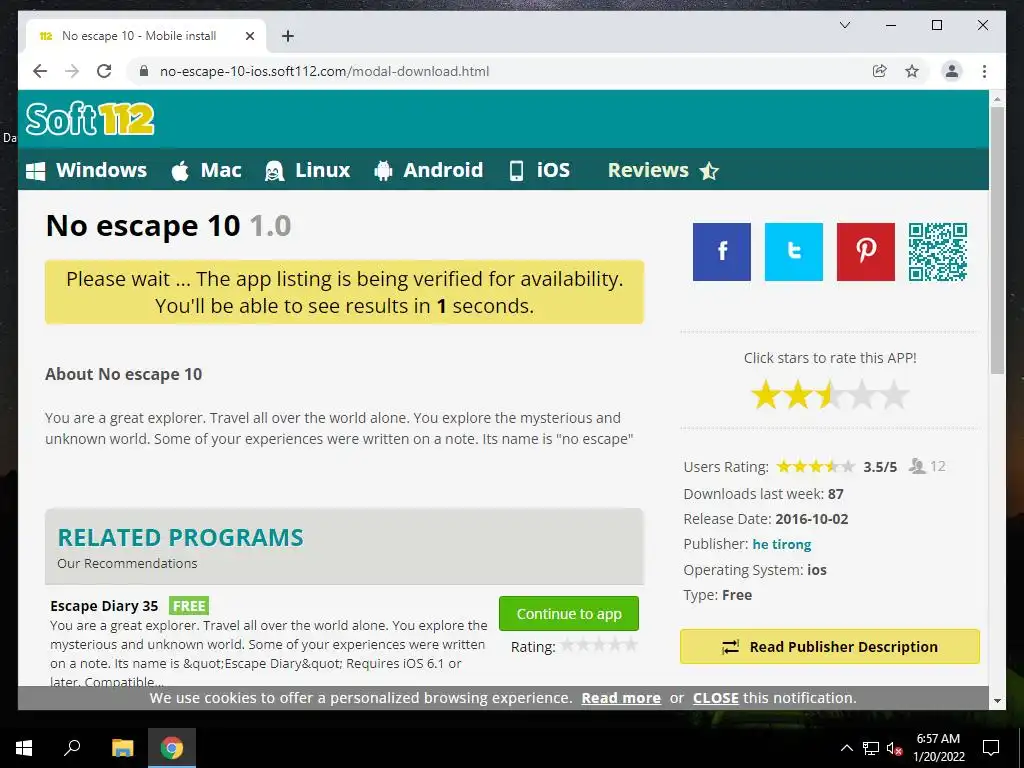The image size is (1024, 768).
Task: Share the app on Twitter
Action: point(793,251)
